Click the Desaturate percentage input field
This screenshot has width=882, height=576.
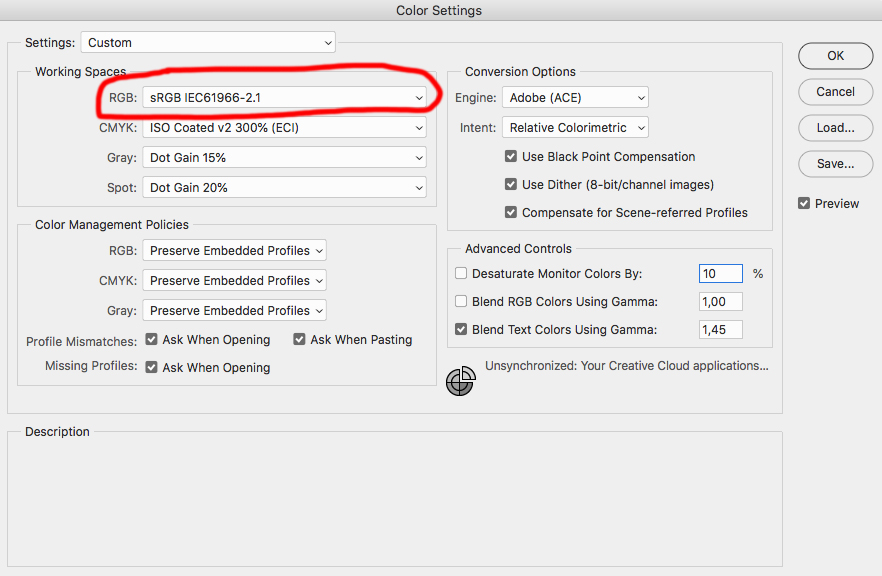click(720, 273)
